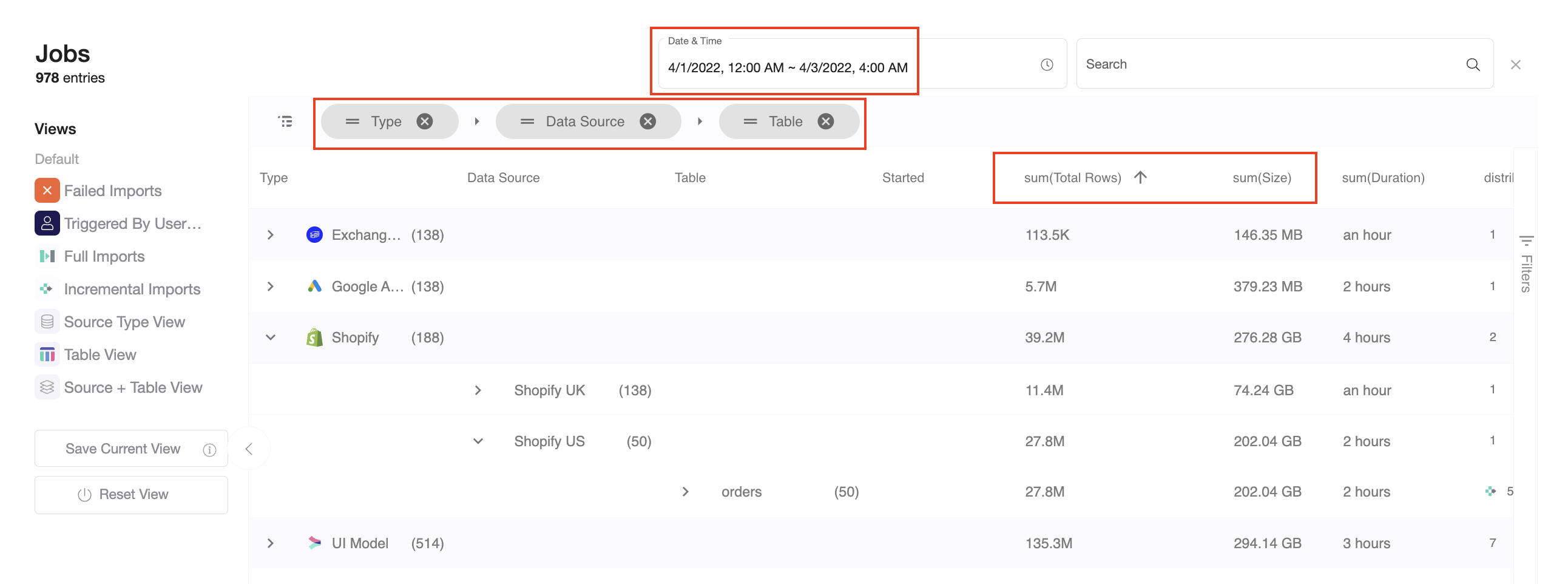Click the 74.24 GB size cell
Viewport: 1568px width, 584px height.
(x=1263, y=390)
